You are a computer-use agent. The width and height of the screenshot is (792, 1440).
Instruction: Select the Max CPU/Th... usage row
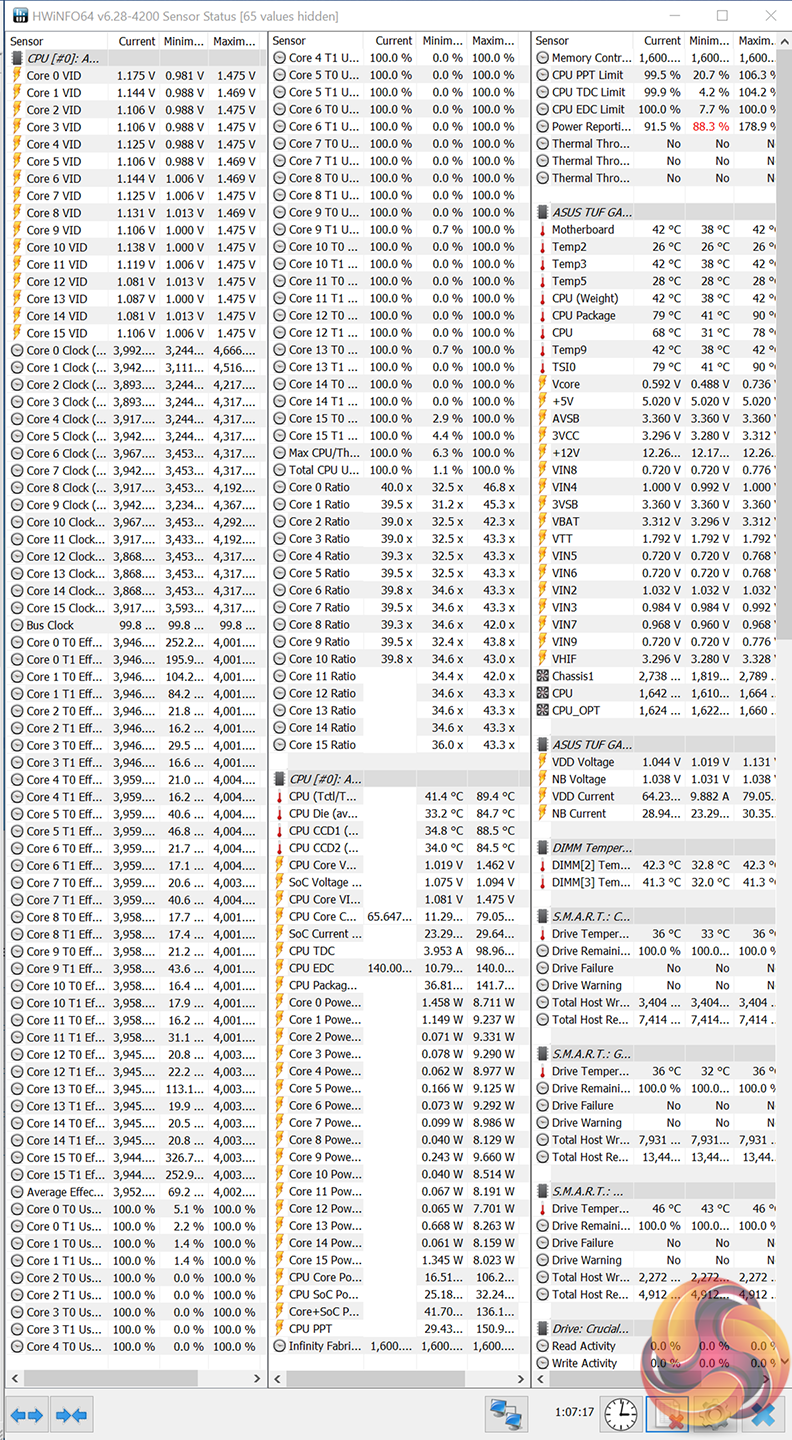pyautogui.click(x=398, y=453)
